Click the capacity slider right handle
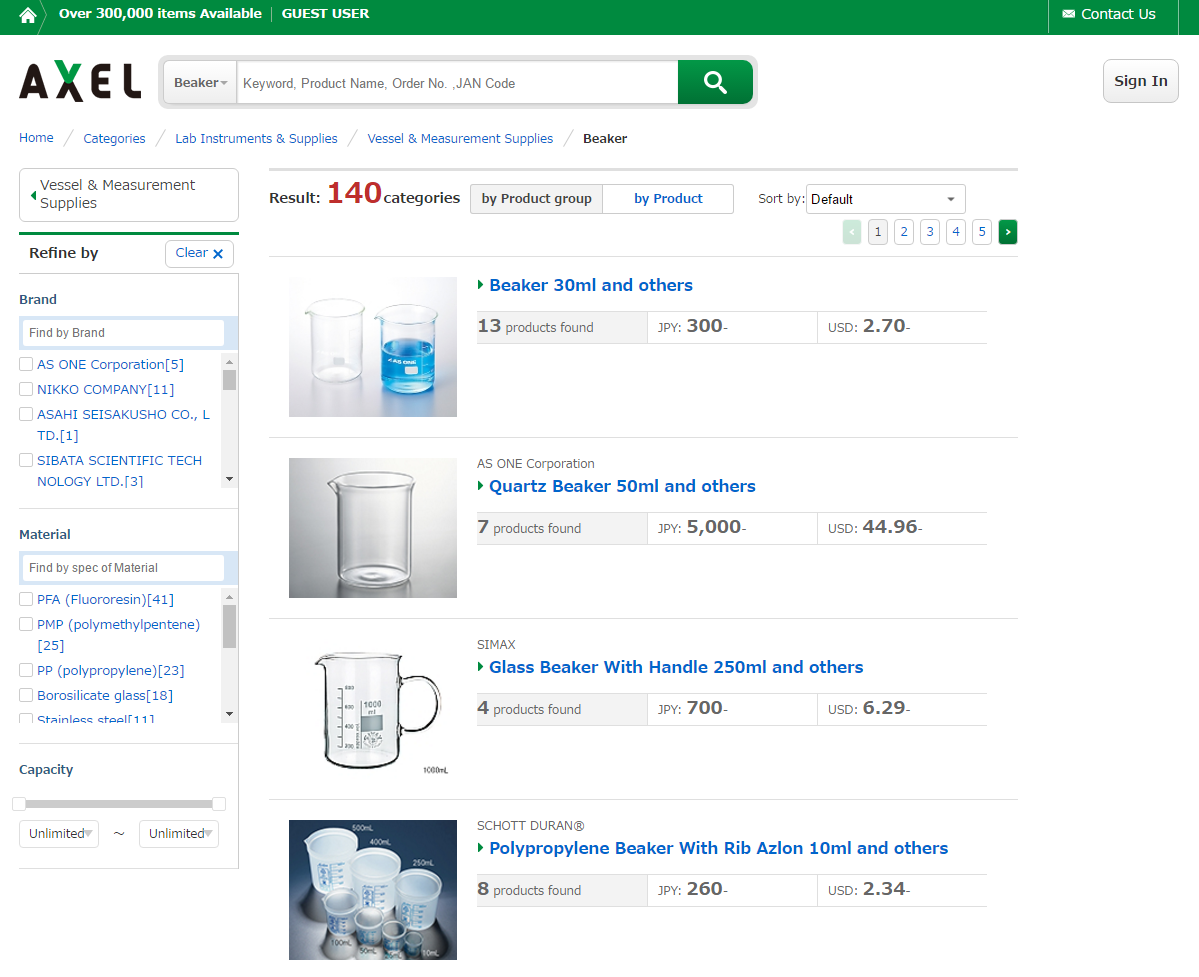1199x977 pixels. tap(219, 803)
